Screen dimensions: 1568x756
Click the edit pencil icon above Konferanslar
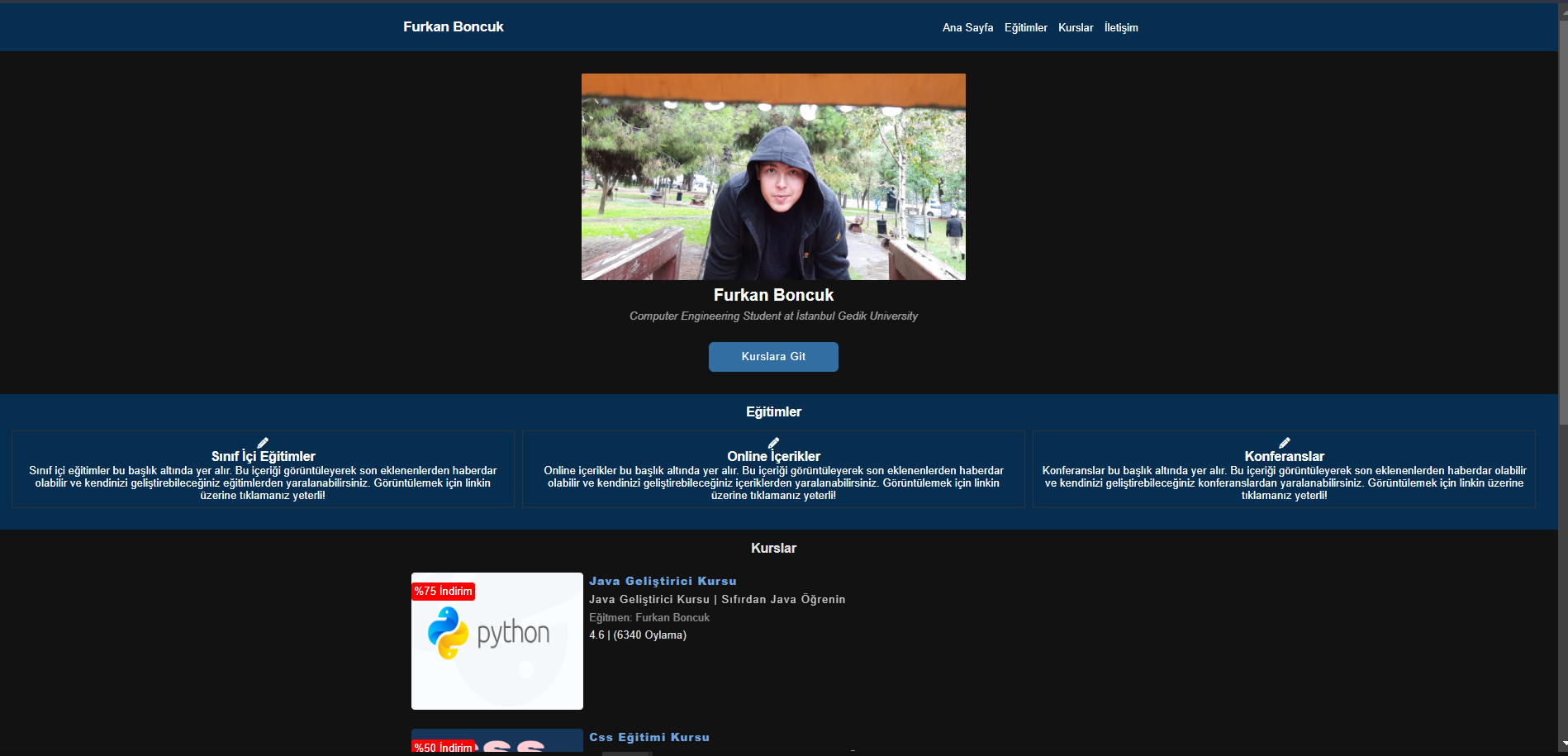click(x=1284, y=441)
